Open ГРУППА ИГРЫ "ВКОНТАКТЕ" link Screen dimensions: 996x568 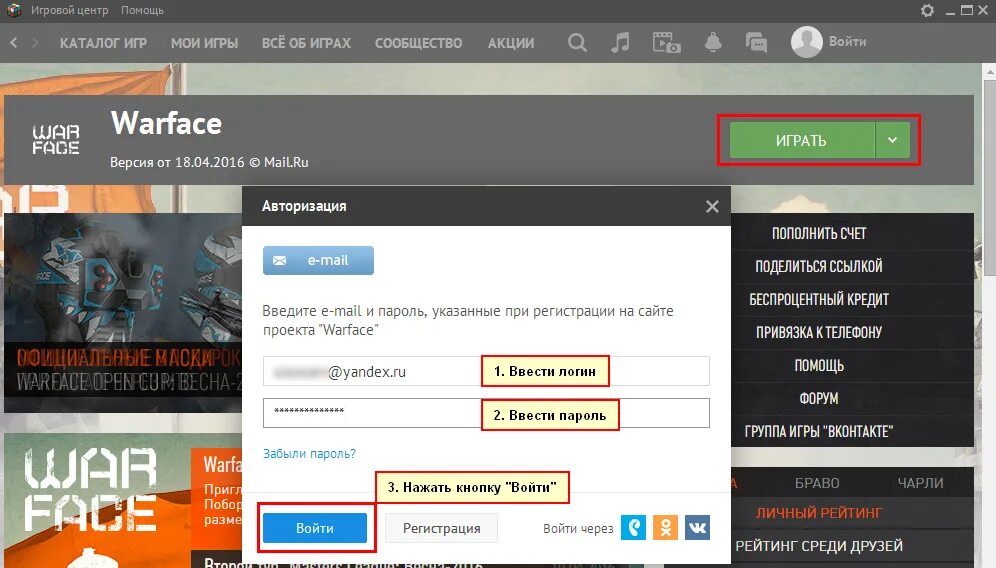tap(819, 432)
